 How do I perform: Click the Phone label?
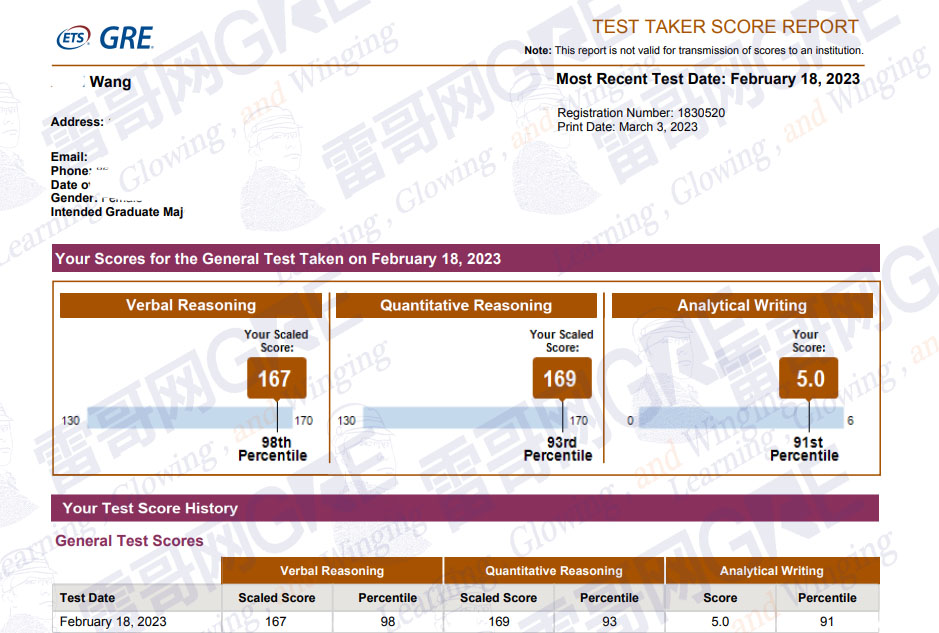point(71,171)
